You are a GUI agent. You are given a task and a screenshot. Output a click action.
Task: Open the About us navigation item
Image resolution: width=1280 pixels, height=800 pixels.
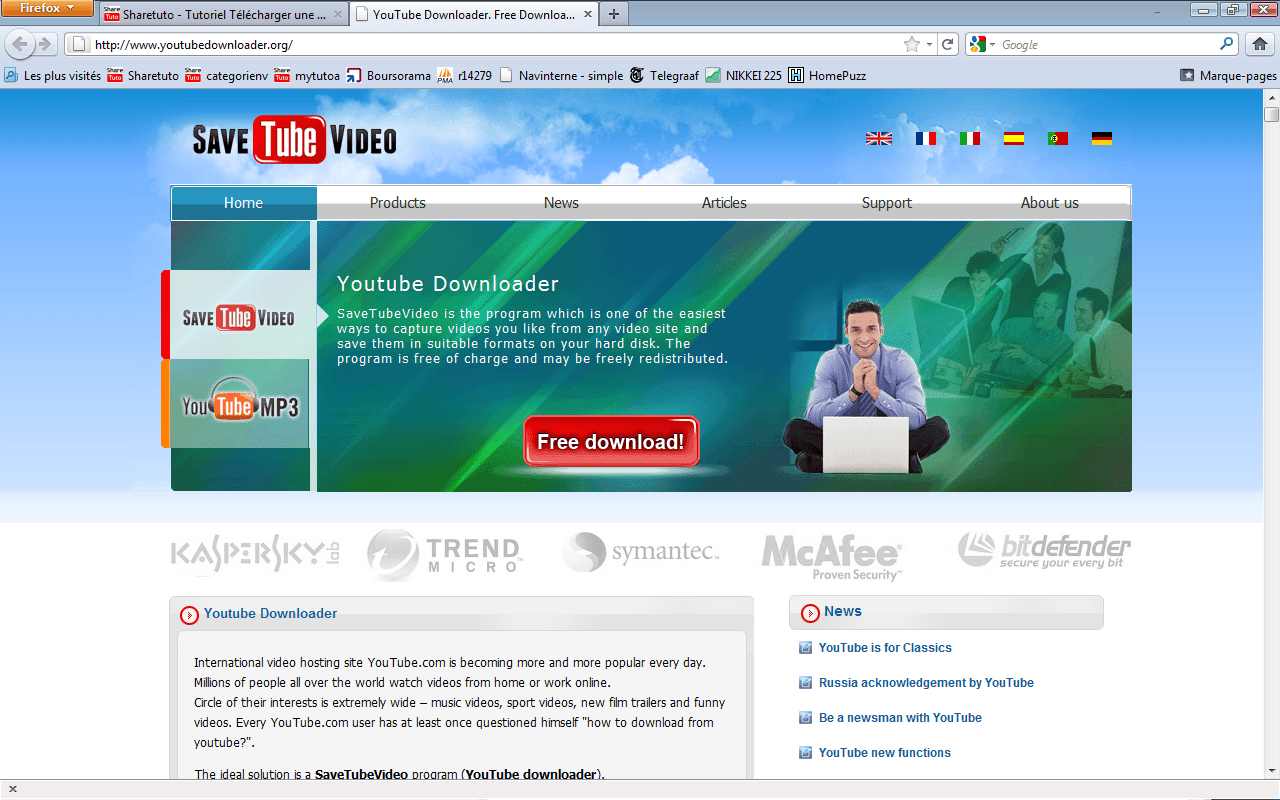coord(1050,203)
